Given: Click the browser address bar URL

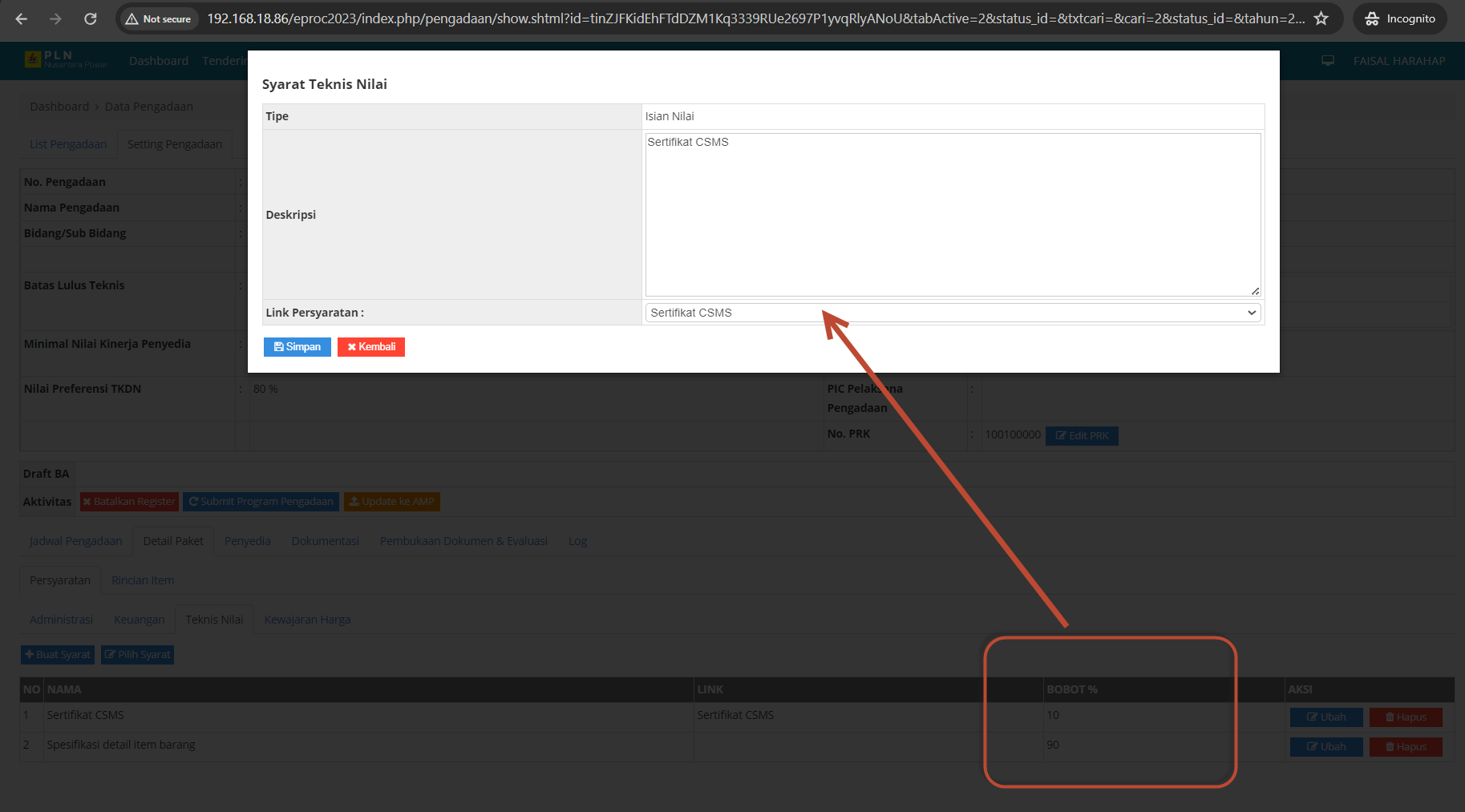Looking at the screenshot, I should click(x=755, y=18).
